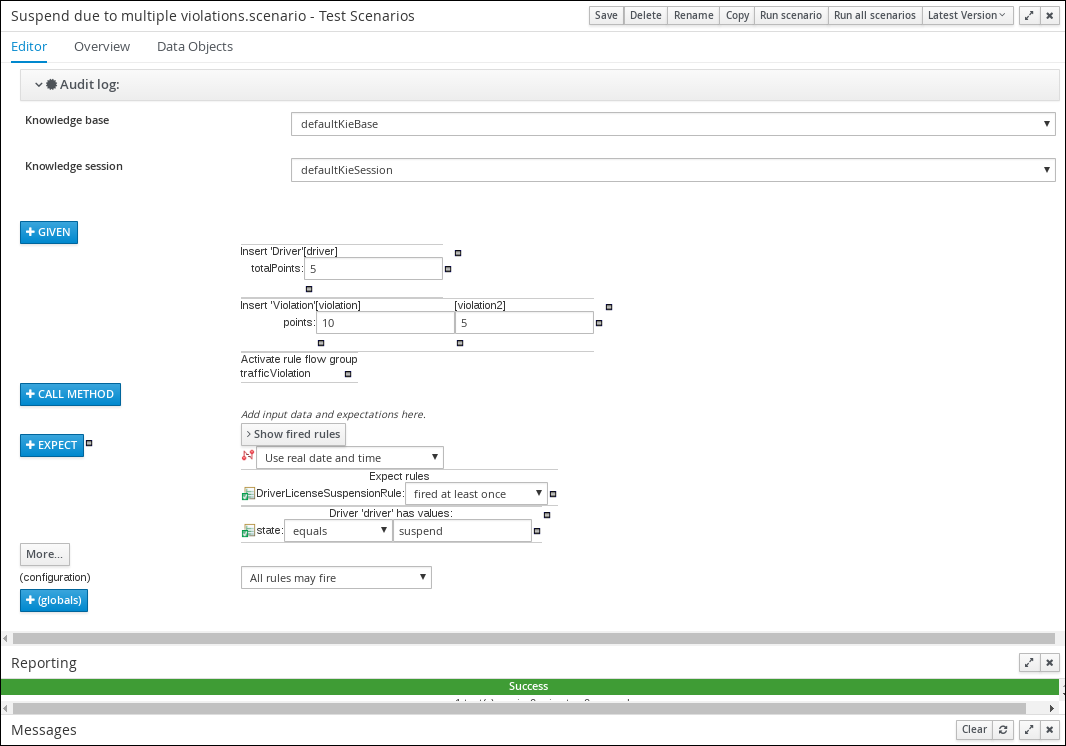Click the Audit log gear icon
Image resolution: width=1066 pixels, height=746 pixels.
(x=52, y=84)
